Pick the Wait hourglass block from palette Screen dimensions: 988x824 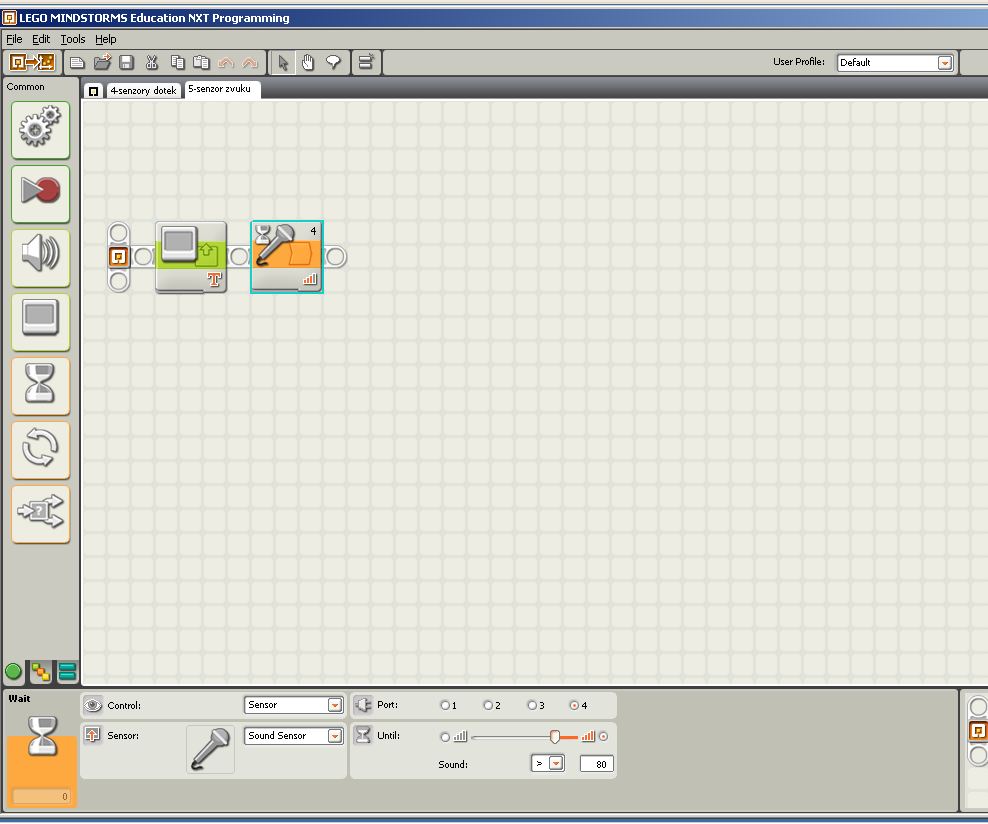(40, 386)
